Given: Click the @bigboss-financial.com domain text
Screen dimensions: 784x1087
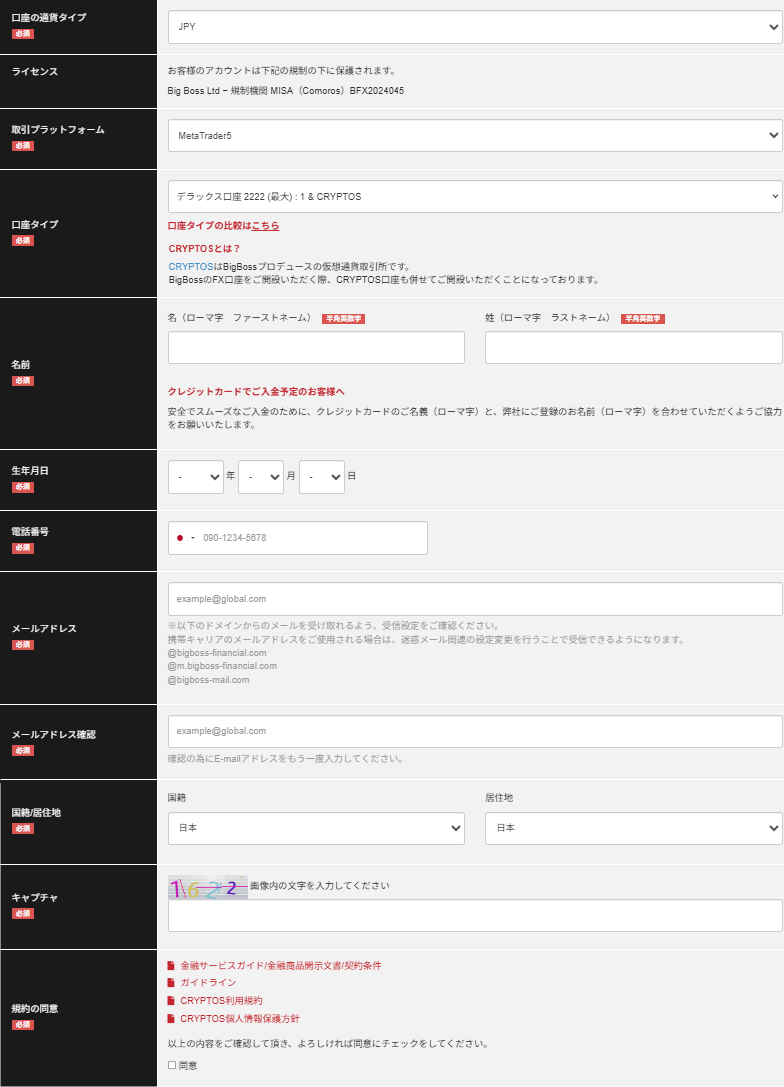Looking at the screenshot, I should click(217, 653).
